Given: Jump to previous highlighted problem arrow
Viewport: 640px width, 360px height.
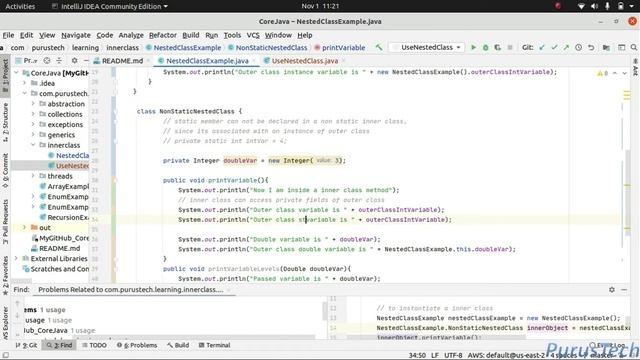Looking at the screenshot, I should [x=615, y=73].
